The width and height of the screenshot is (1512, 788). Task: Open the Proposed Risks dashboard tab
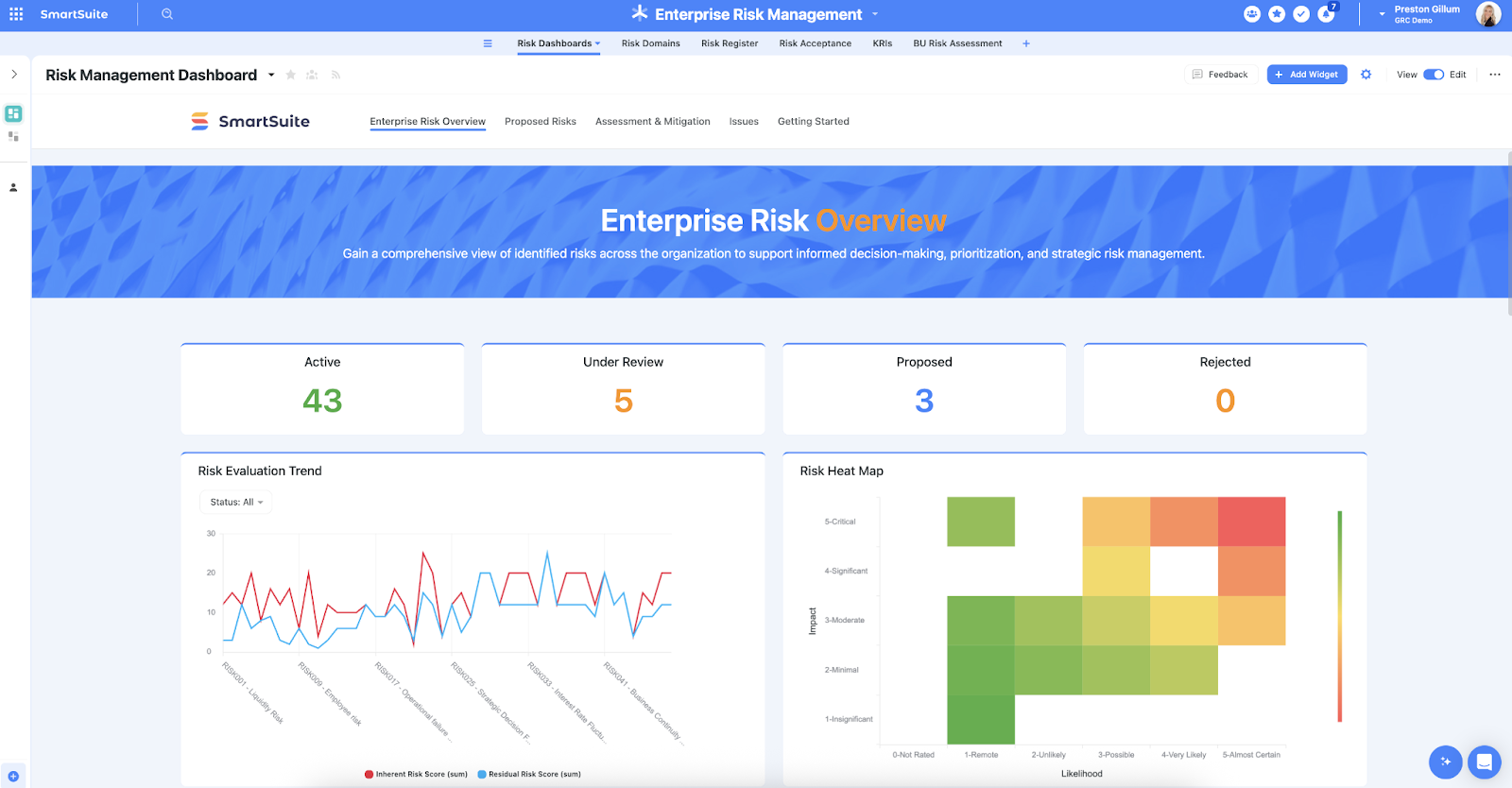point(540,122)
